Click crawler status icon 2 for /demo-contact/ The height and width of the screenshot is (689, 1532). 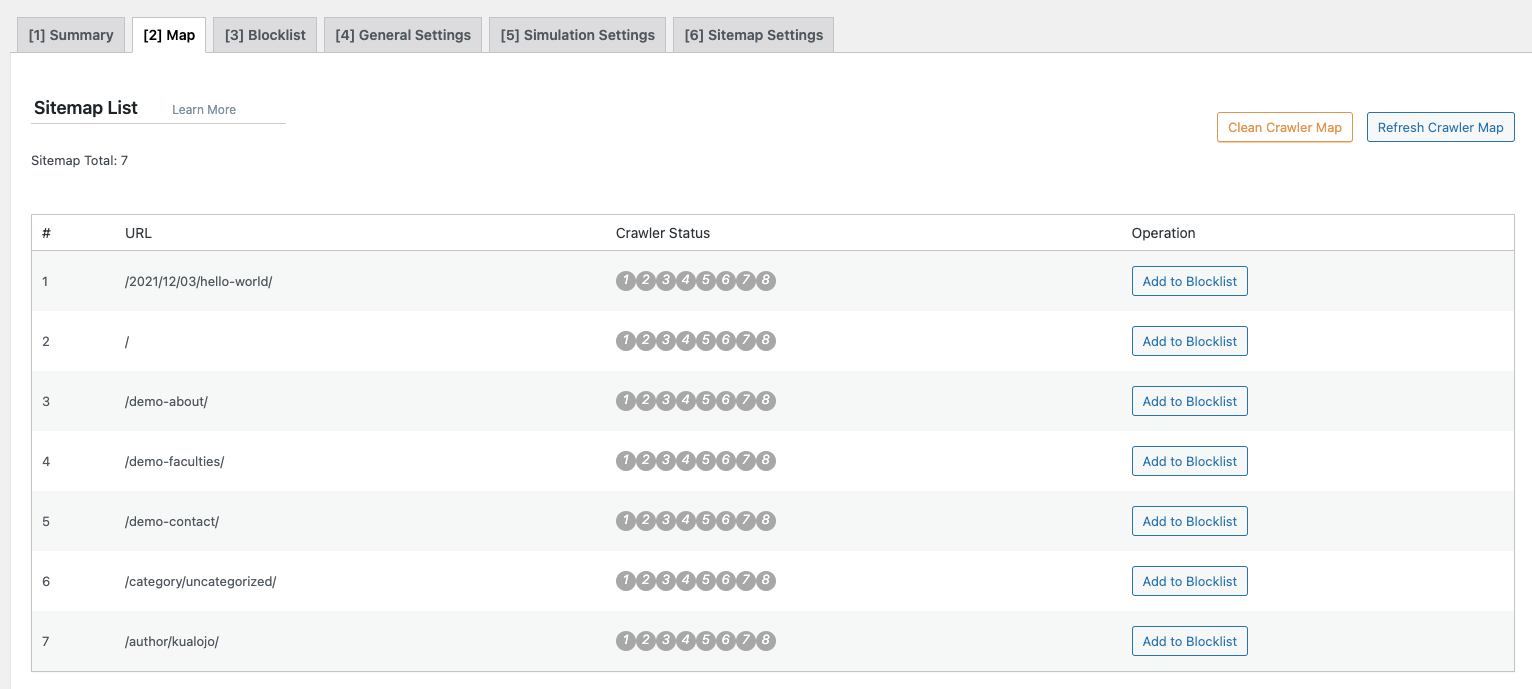646,521
